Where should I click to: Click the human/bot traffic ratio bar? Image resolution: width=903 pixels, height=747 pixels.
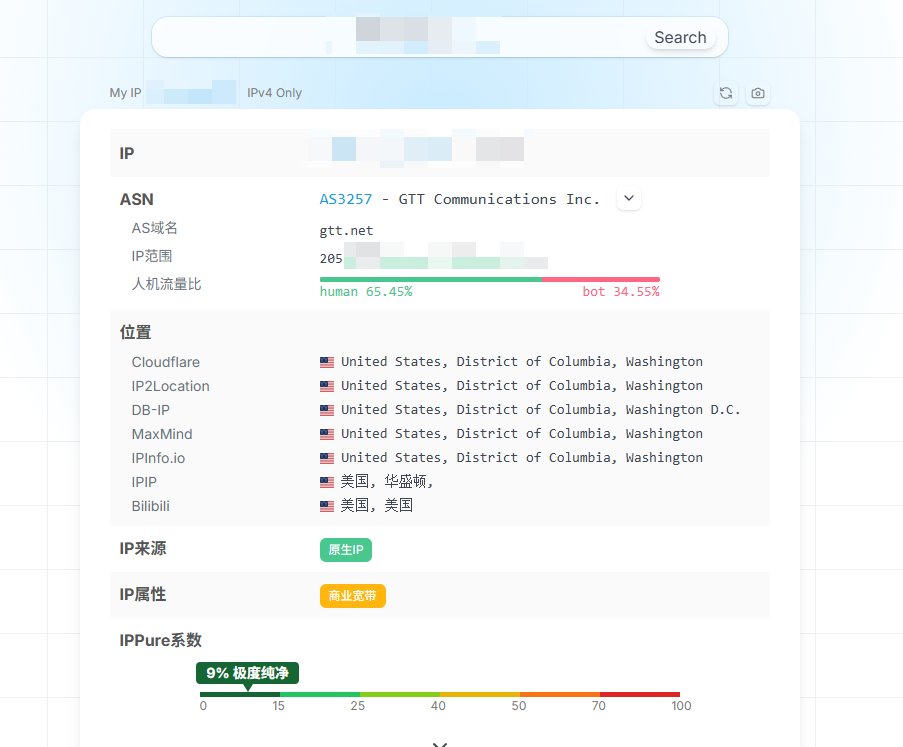[x=490, y=279]
